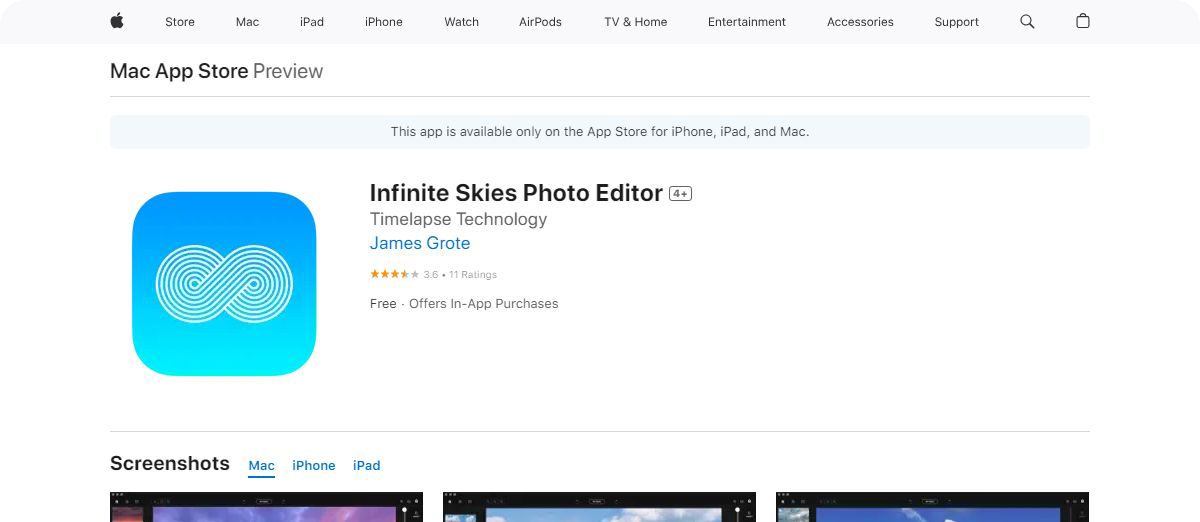Open the second Mac screenshot thumbnail
The height and width of the screenshot is (522, 1200).
click(599, 507)
